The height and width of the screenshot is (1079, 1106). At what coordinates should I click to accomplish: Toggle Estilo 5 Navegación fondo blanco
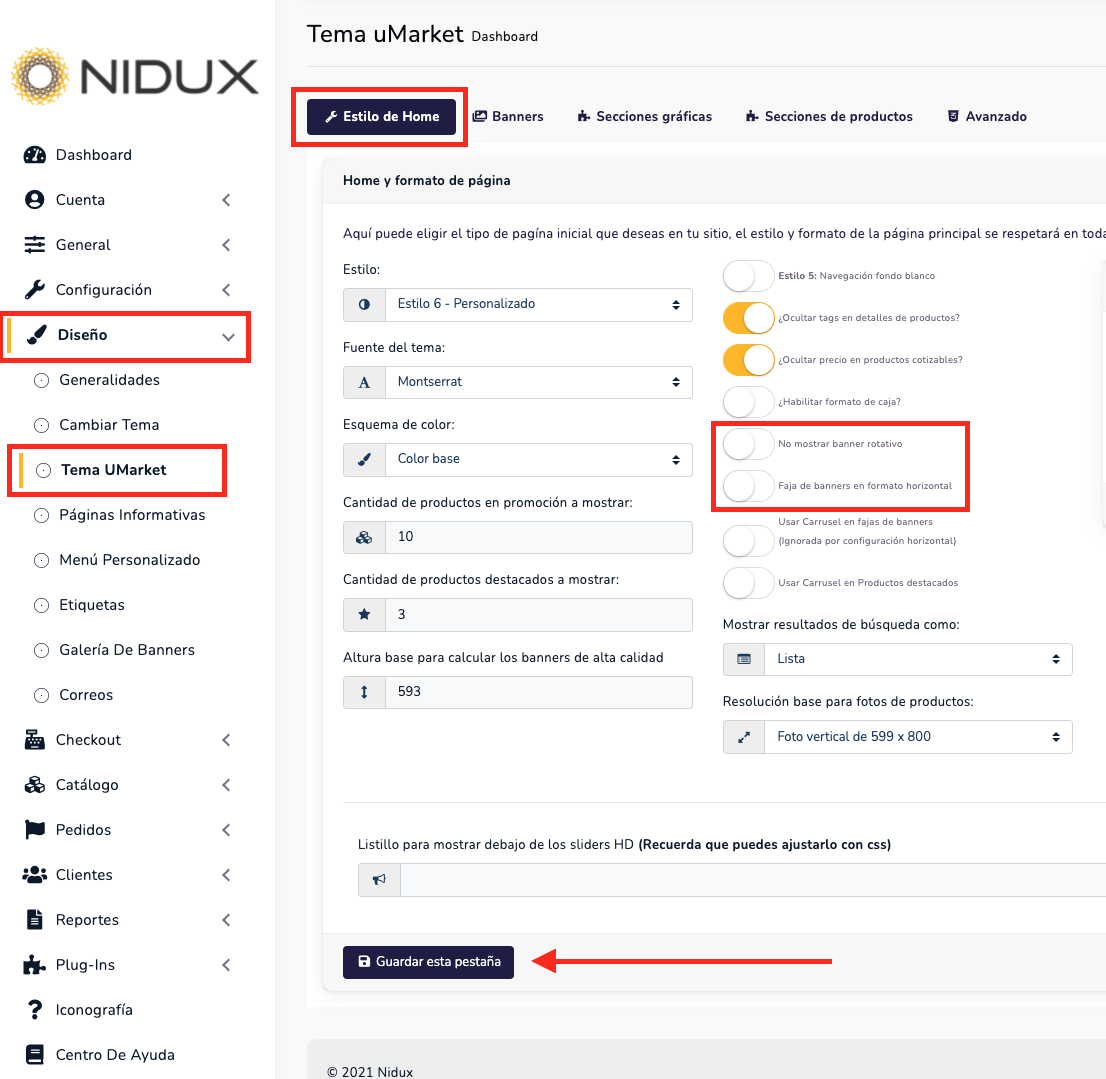[x=748, y=276]
